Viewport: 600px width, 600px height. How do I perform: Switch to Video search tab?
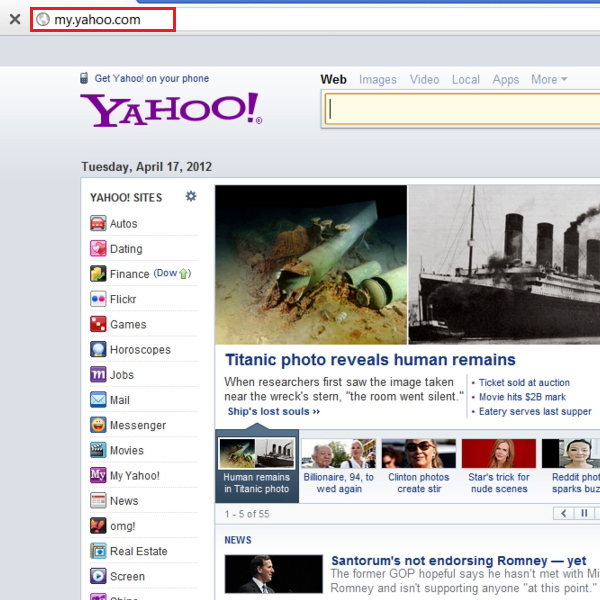tap(424, 79)
